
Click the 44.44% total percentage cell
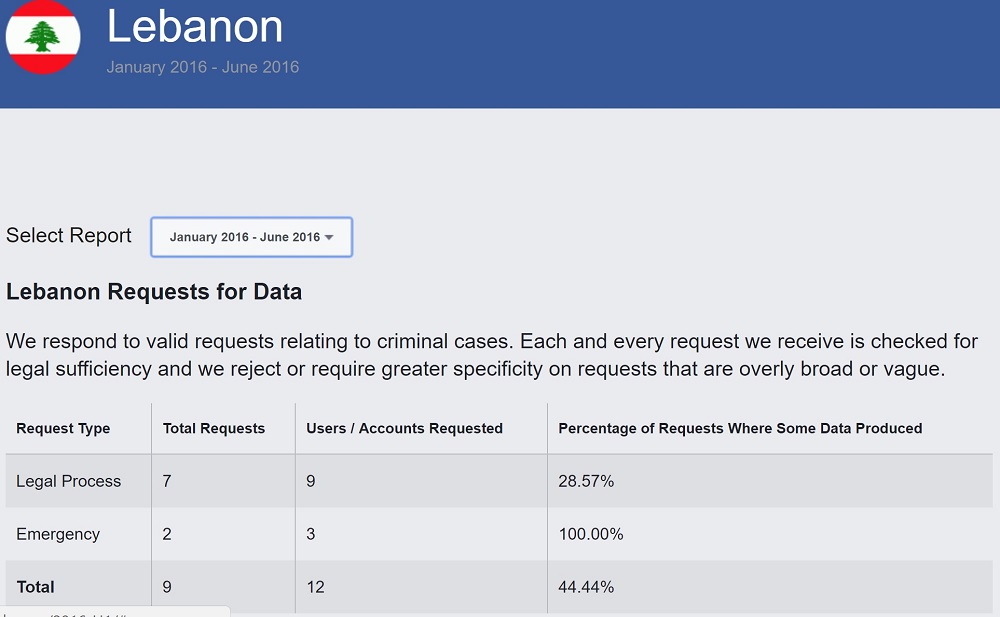point(586,587)
